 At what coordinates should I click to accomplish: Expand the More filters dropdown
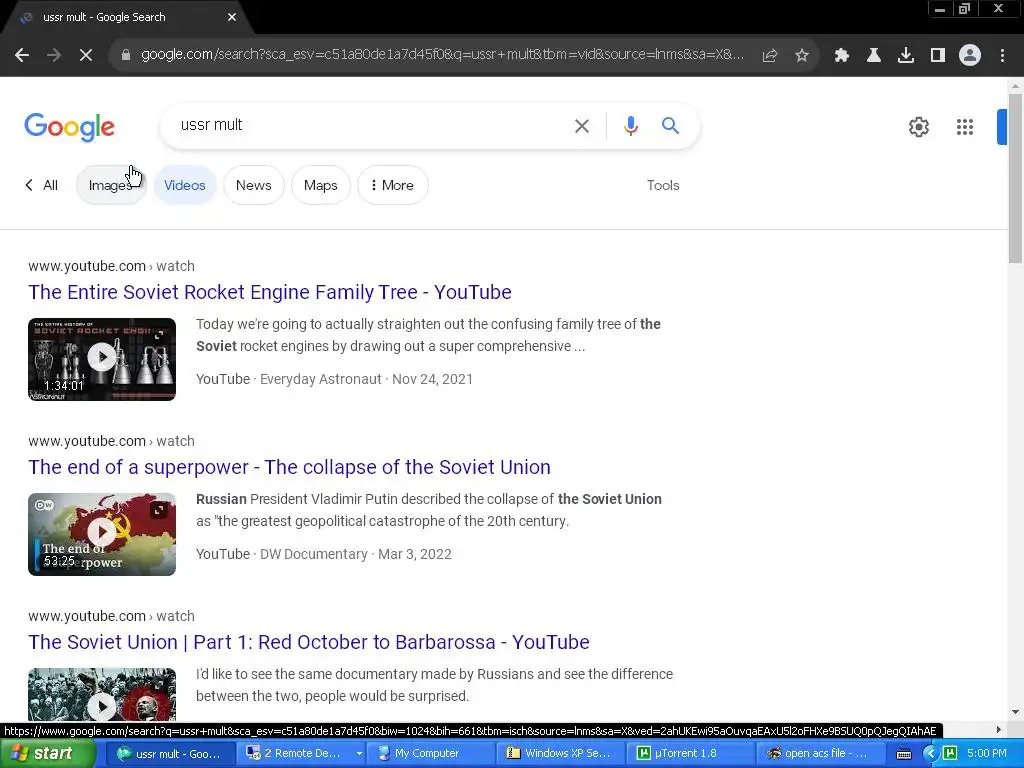(392, 185)
